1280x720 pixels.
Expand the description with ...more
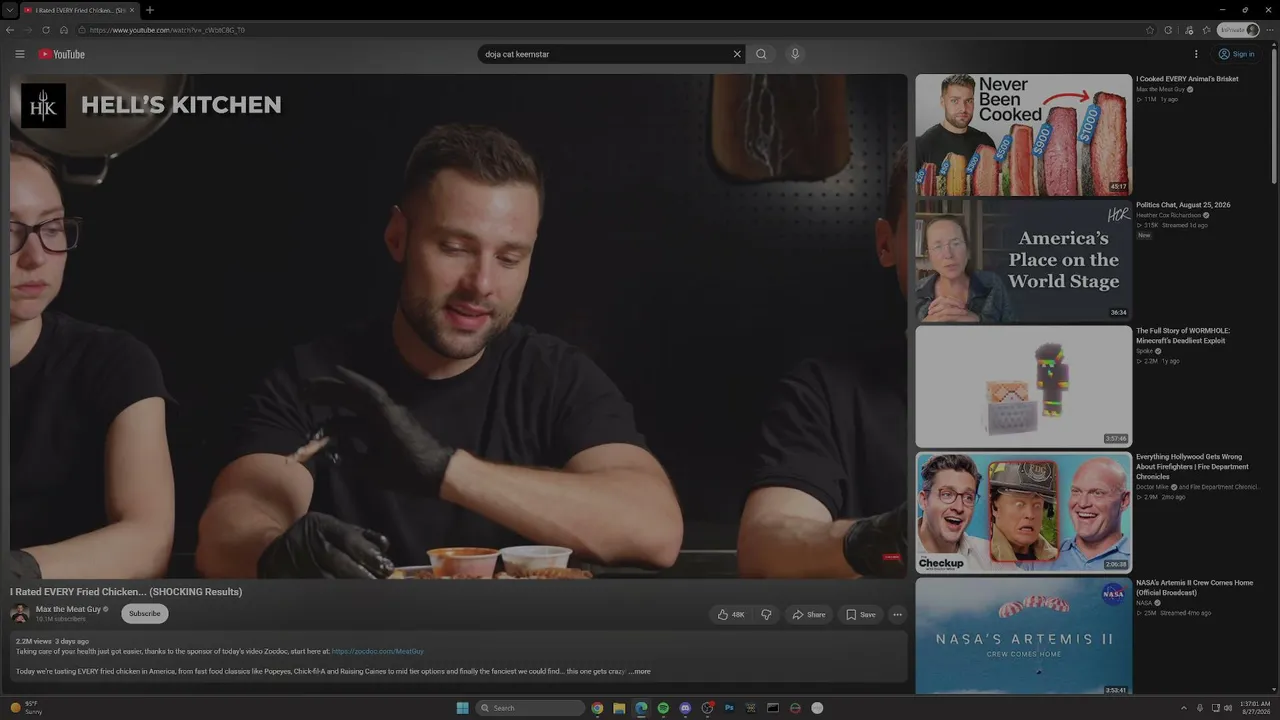(639, 671)
